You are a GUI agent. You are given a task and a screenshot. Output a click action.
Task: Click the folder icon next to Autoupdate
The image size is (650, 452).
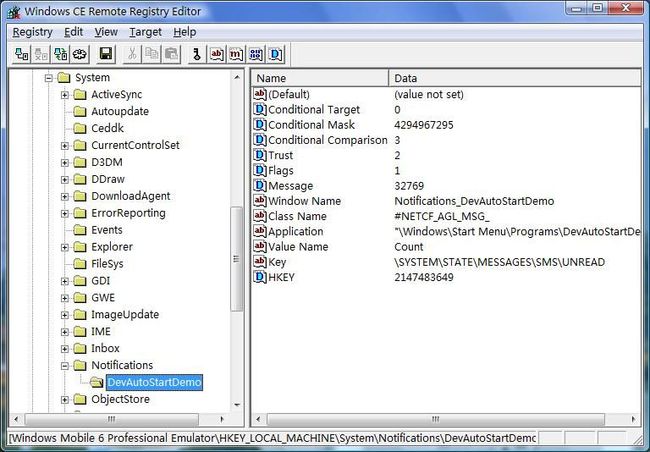pyautogui.click(x=80, y=111)
